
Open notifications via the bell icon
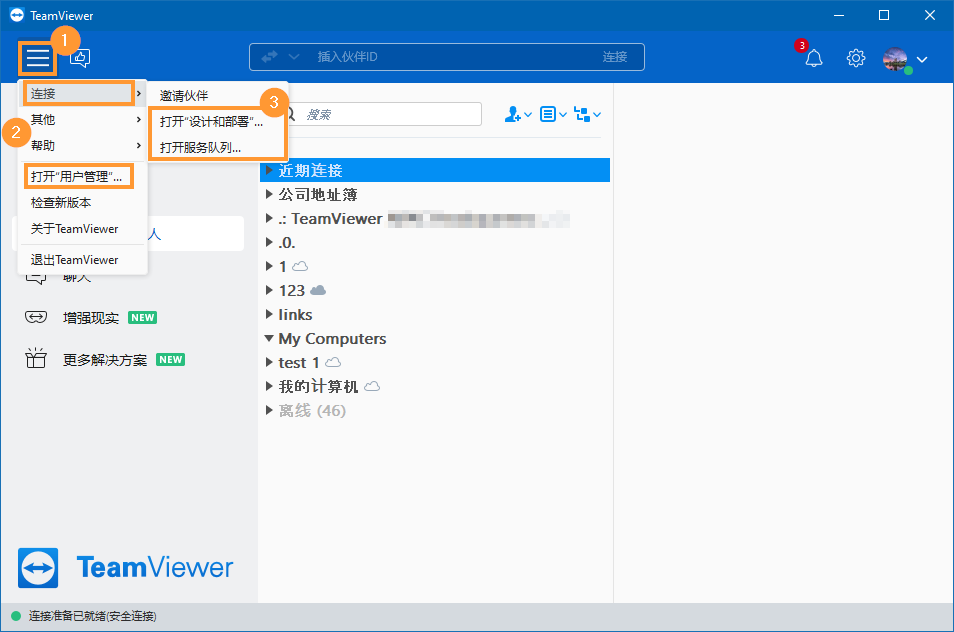coord(813,58)
